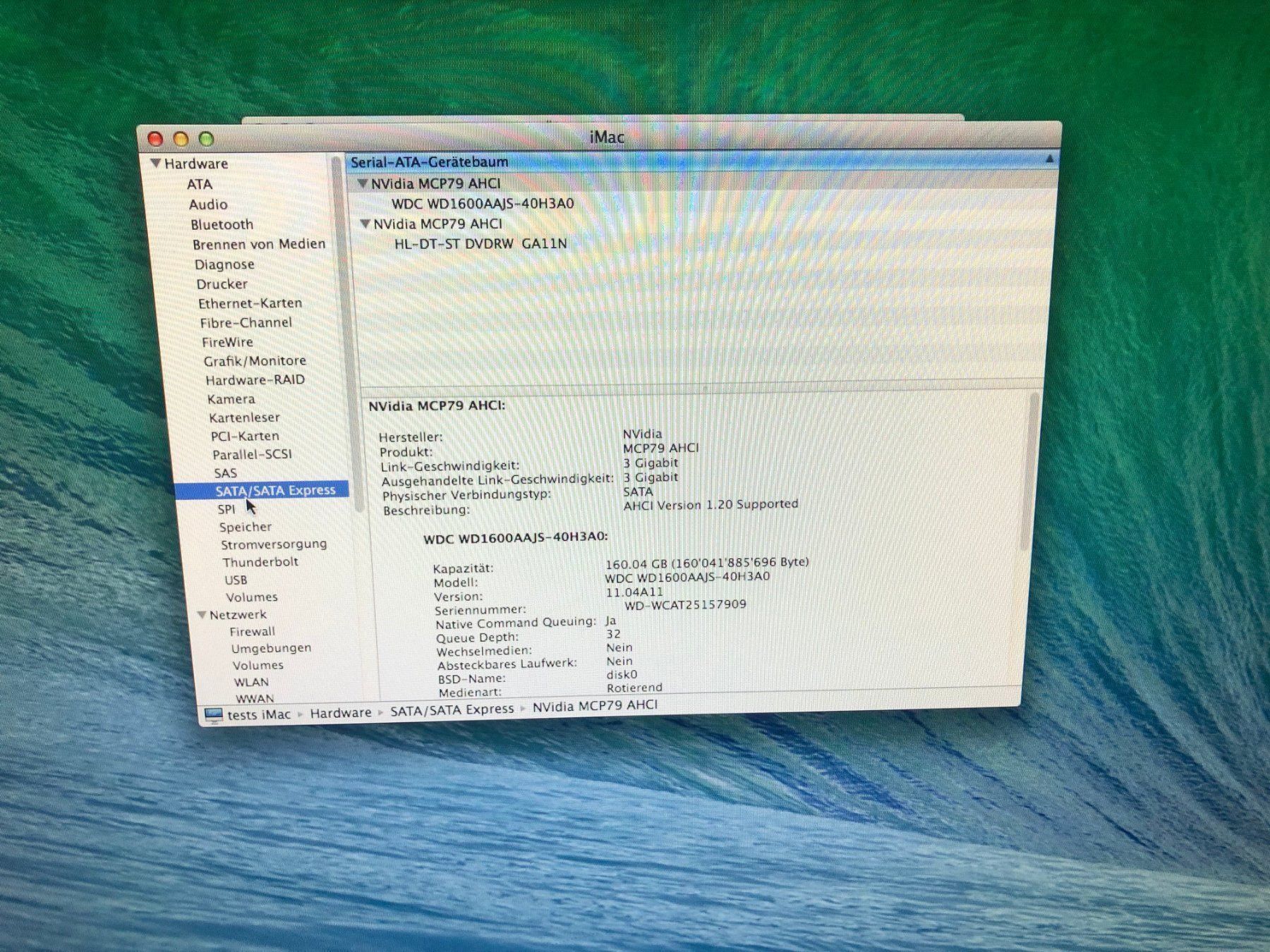Open Kamera in the sidebar
Screen dimensions: 1270x952
click(x=231, y=399)
